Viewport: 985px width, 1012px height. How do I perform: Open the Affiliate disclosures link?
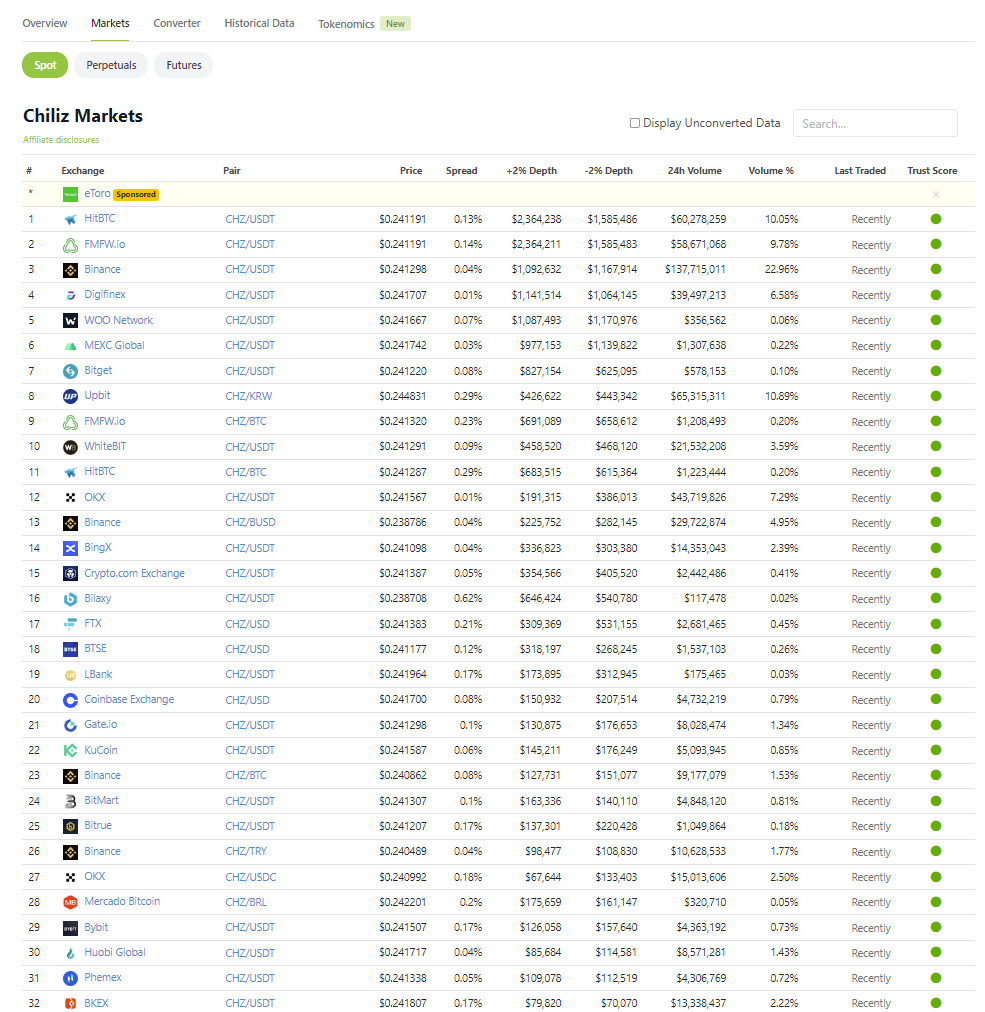click(x=61, y=140)
